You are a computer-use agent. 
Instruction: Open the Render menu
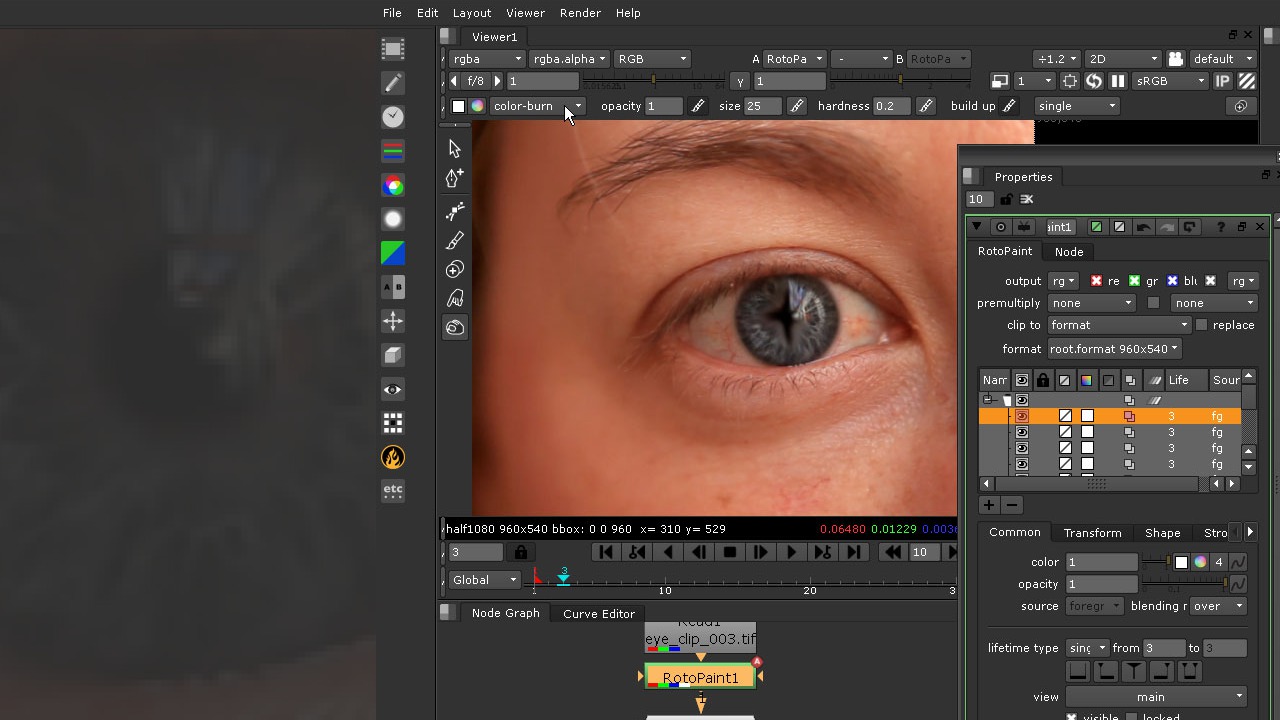(580, 13)
